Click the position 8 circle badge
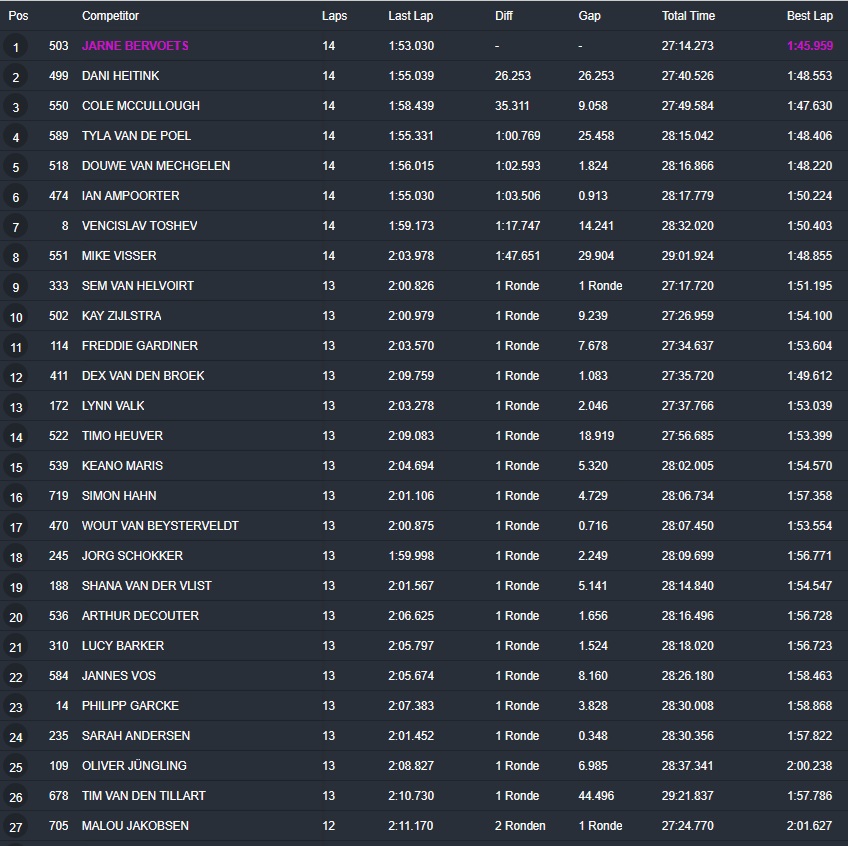 point(16,257)
